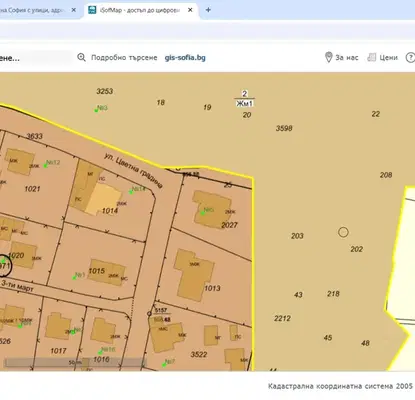415x400 pixels.
Task: Click the map icon beside Цени
Action: click(371, 57)
